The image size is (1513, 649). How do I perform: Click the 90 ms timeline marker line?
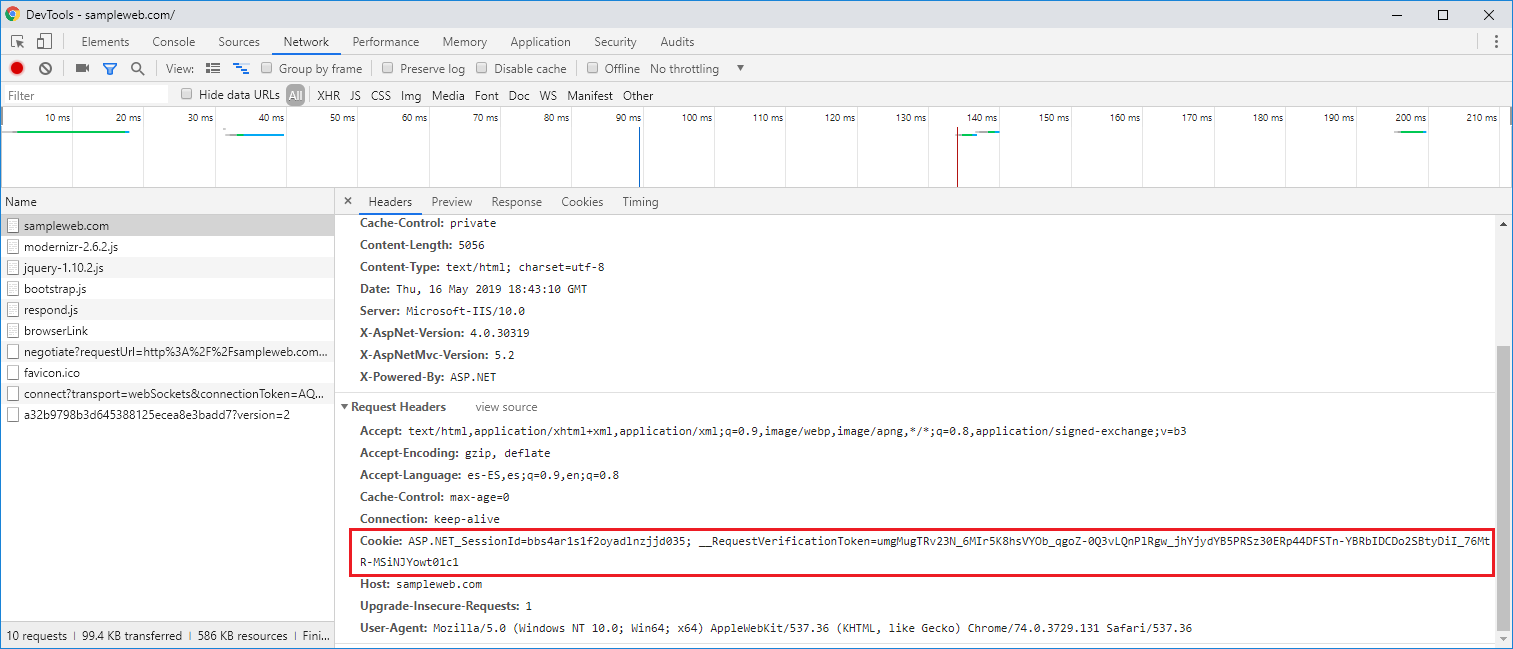click(639, 156)
